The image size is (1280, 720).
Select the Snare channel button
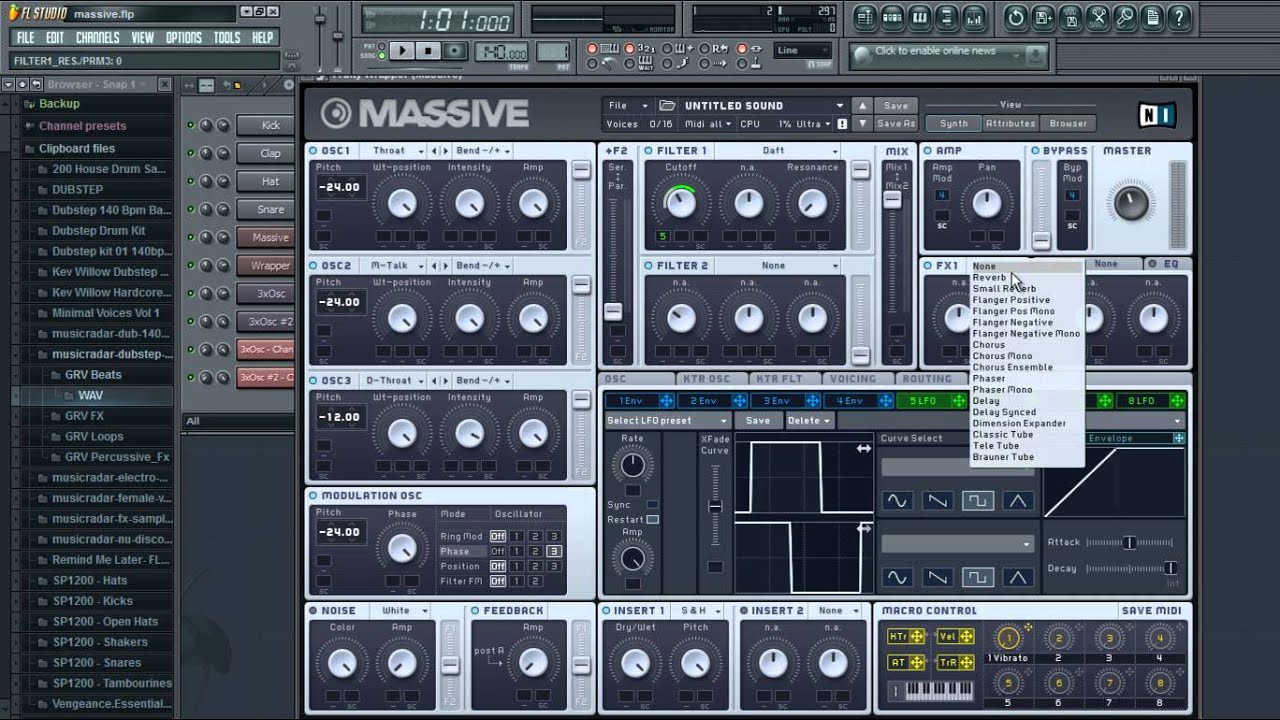click(x=270, y=210)
